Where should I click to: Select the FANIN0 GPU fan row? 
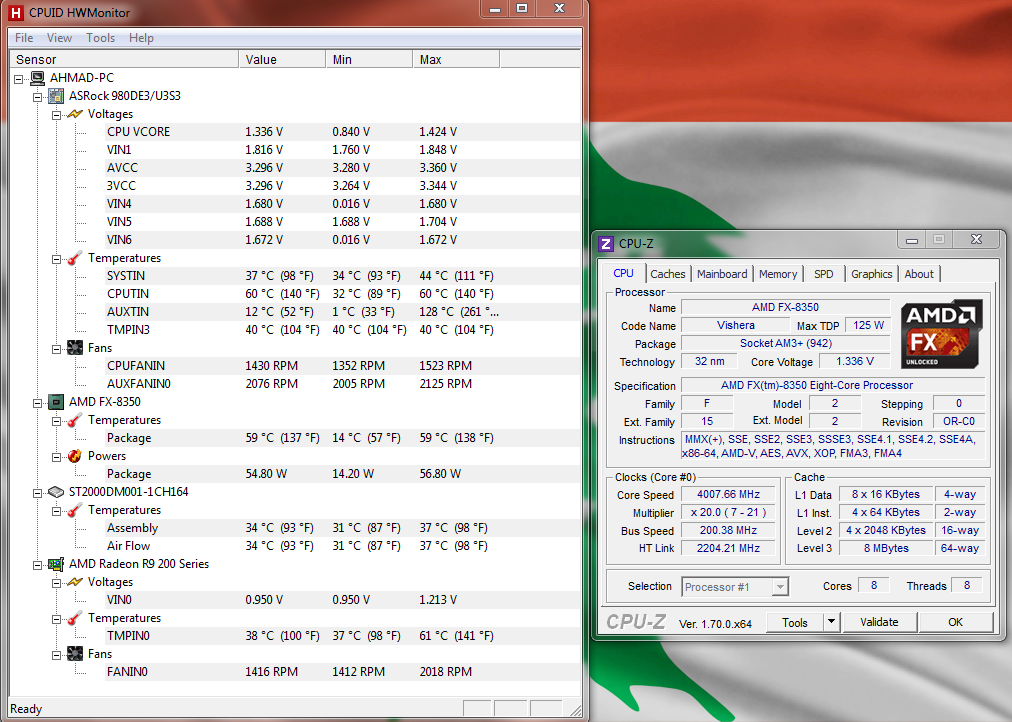(x=342, y=672)
